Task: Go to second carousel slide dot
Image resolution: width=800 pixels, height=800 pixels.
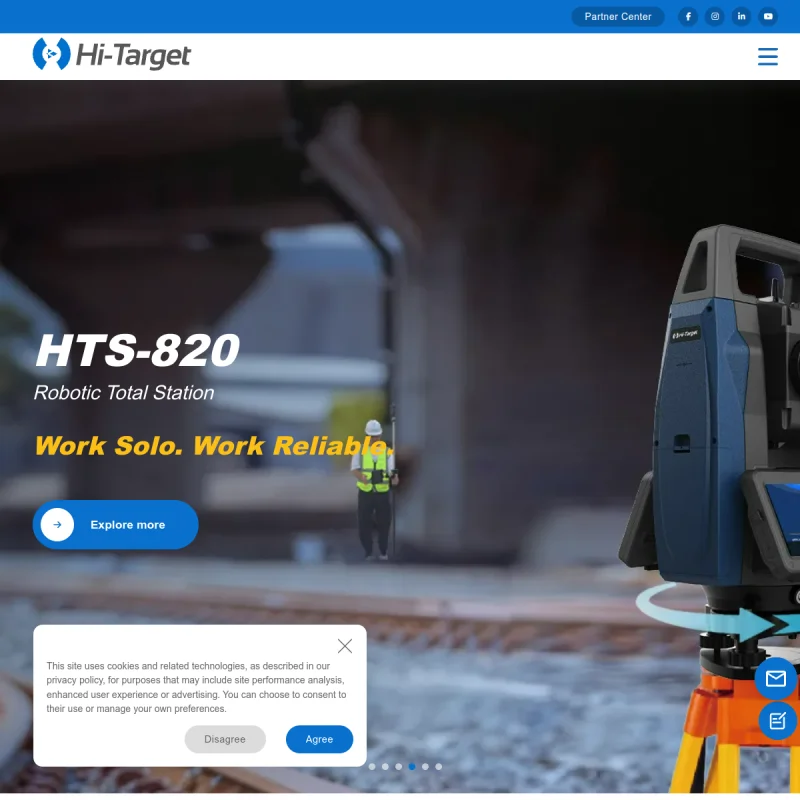Action: tap(385, 766)
